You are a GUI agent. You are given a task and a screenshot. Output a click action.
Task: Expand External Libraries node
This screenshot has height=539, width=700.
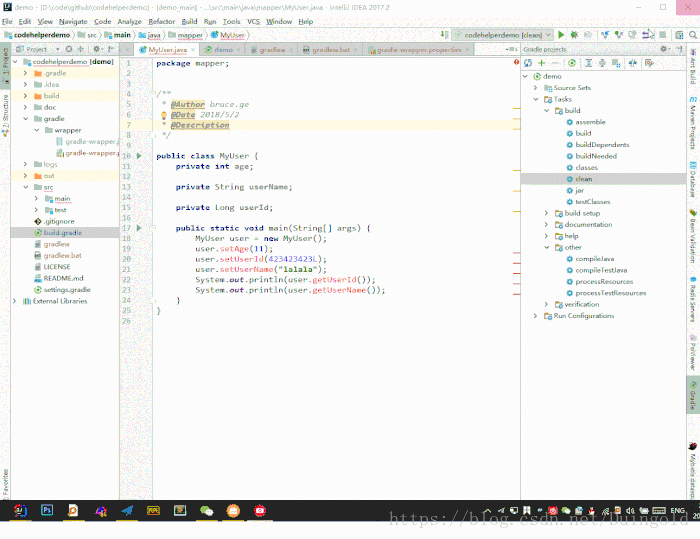(15, 301)
